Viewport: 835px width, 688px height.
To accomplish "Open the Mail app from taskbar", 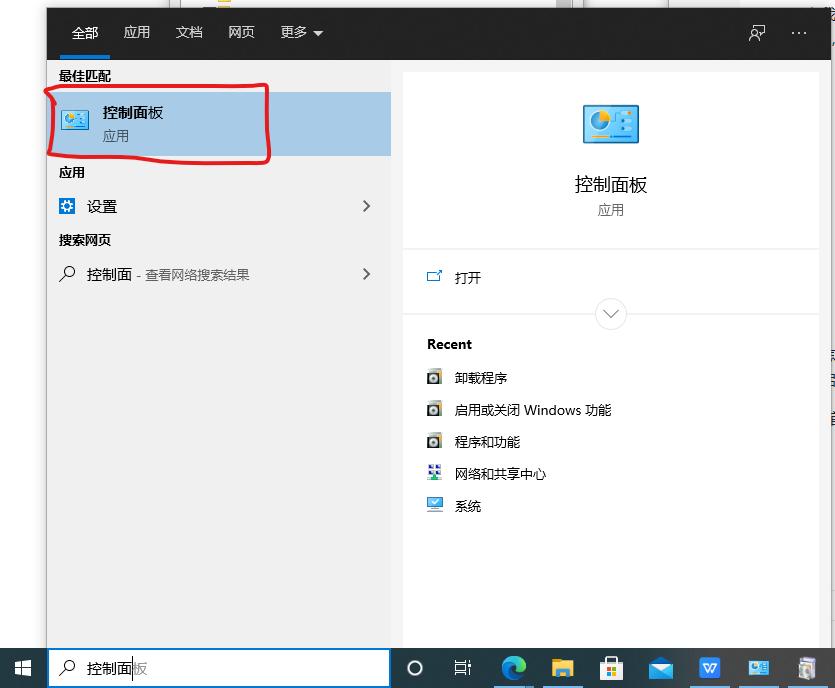I will (661, 668).
